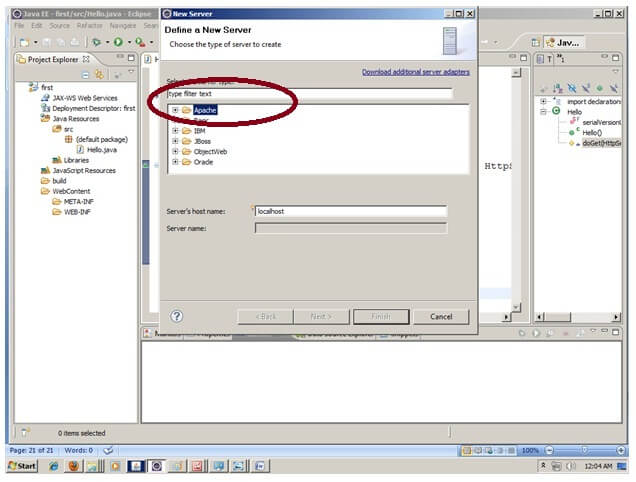Screen dimensions: 636x482
Task: Click the media player icon in taskbar
Action: [116, 466]
